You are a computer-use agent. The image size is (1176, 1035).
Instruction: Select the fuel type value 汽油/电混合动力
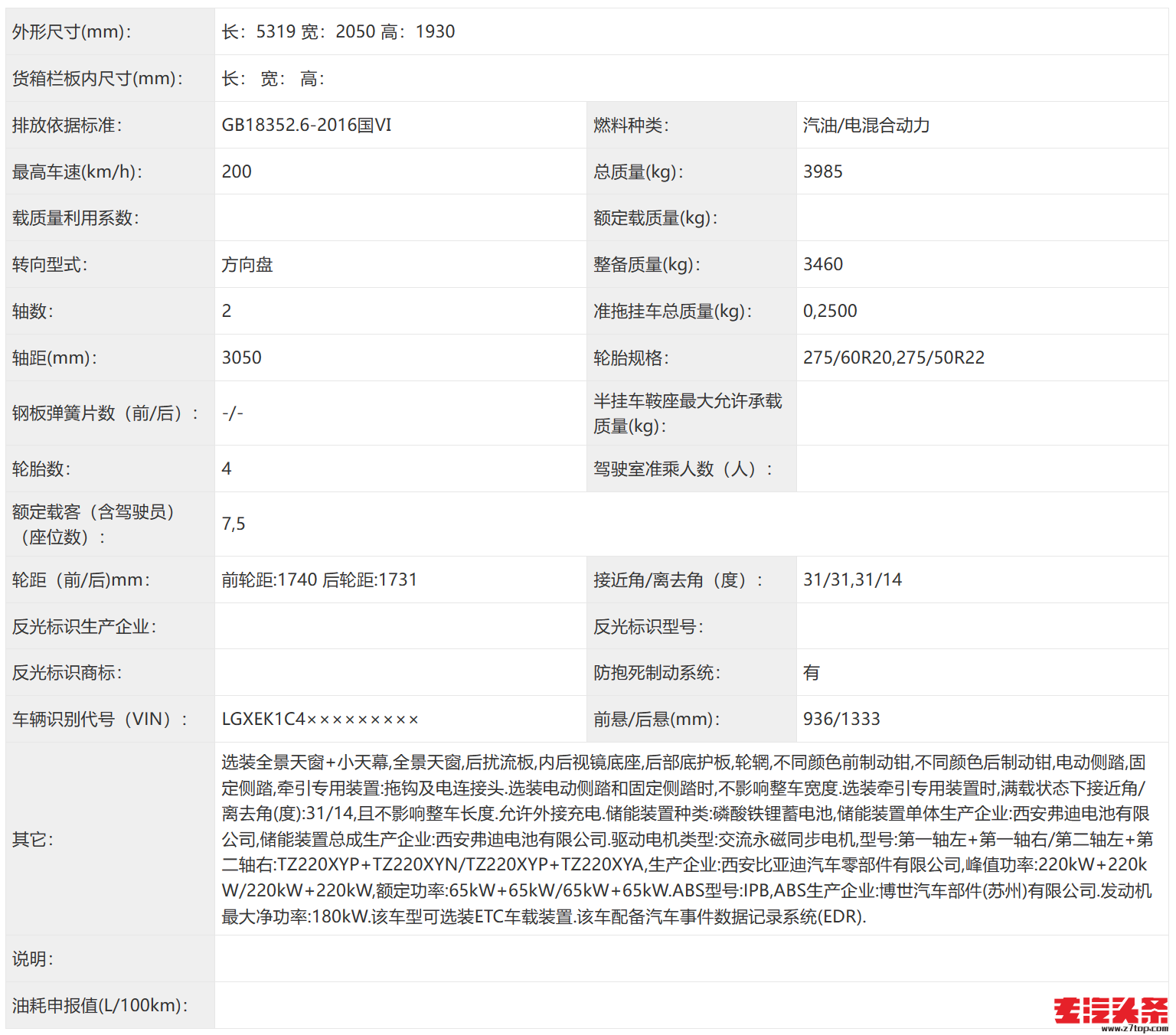pyautogui.click(x=866, y=125)
